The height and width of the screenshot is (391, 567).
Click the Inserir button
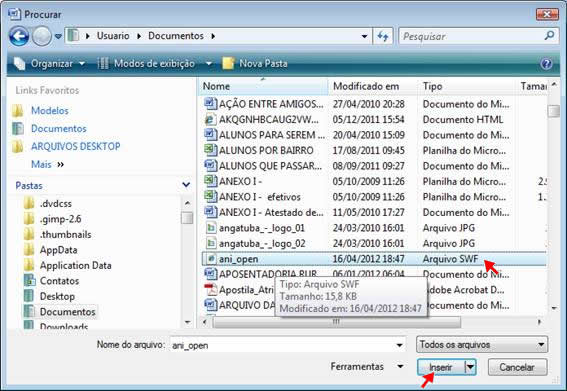point(441,367)
